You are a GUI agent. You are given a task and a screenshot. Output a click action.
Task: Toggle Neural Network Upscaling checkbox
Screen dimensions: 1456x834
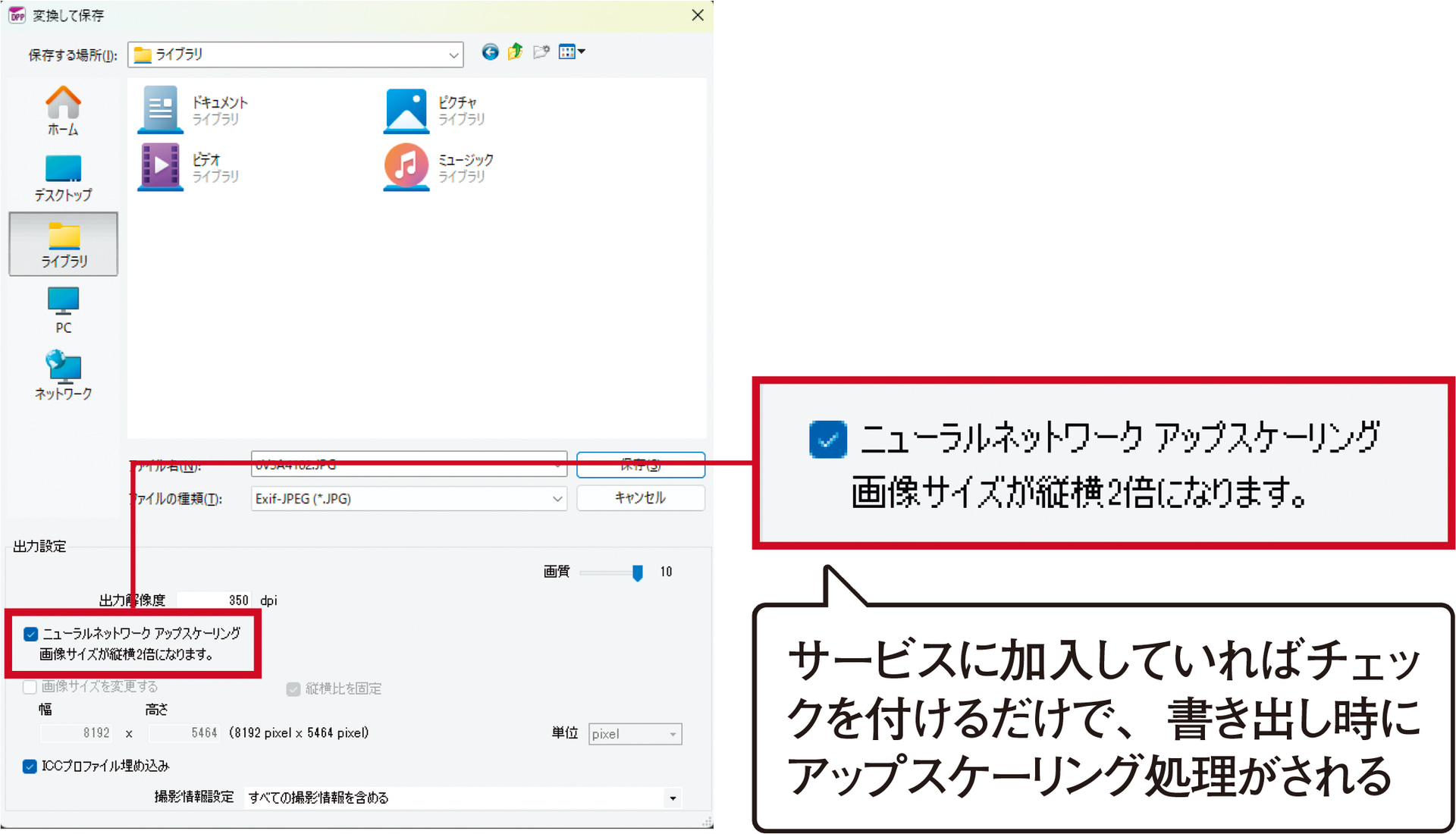pos(31,634)
